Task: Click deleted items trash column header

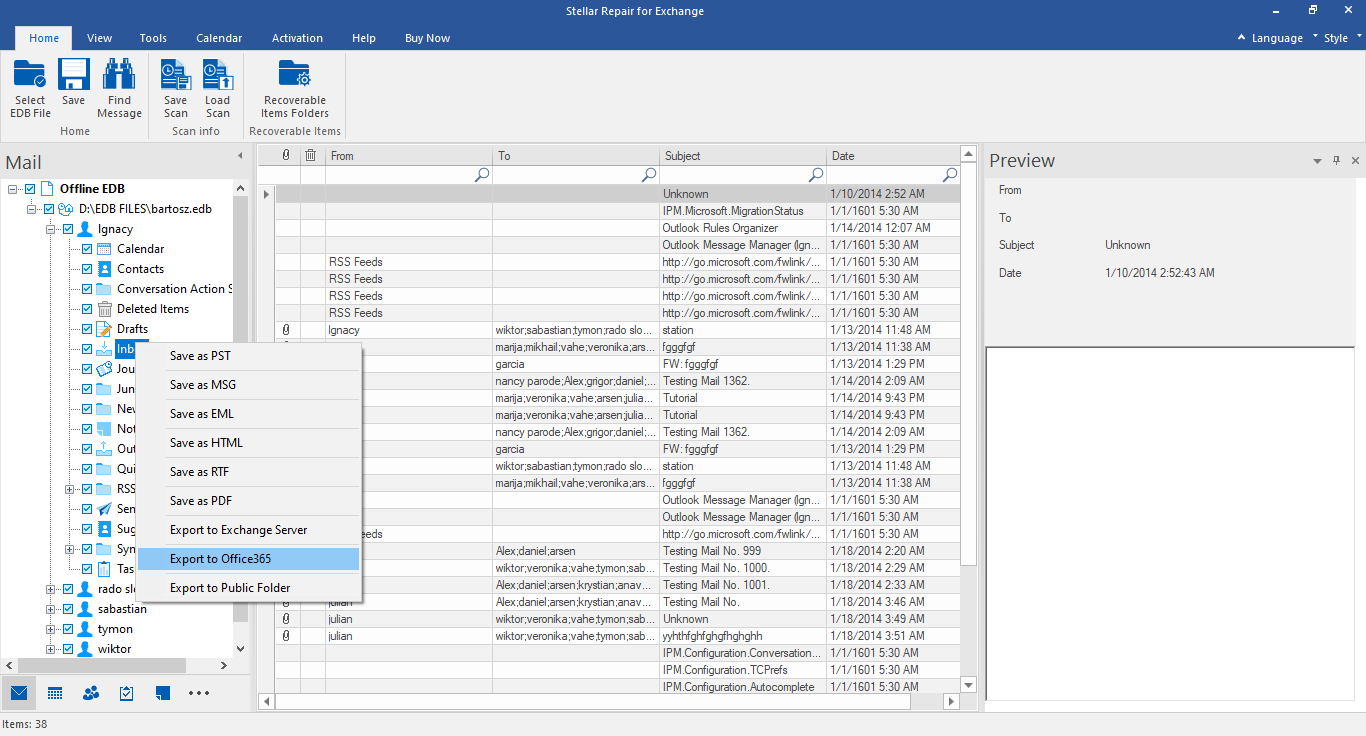Action: pos(311,155)
